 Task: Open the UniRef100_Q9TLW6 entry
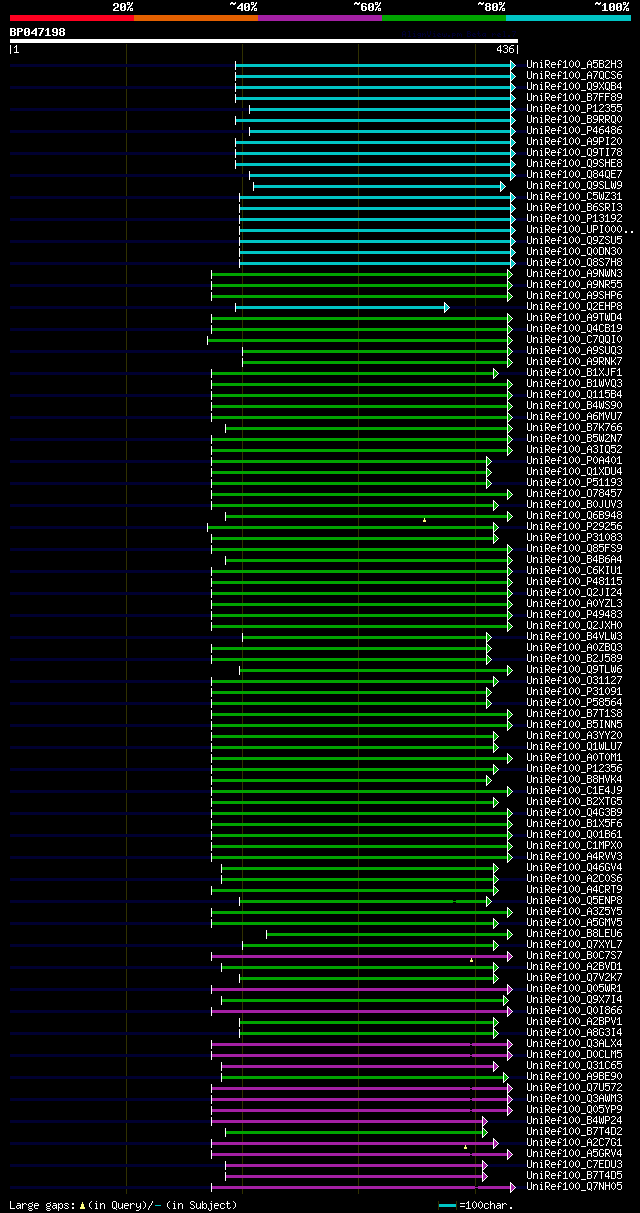(574, 669)
